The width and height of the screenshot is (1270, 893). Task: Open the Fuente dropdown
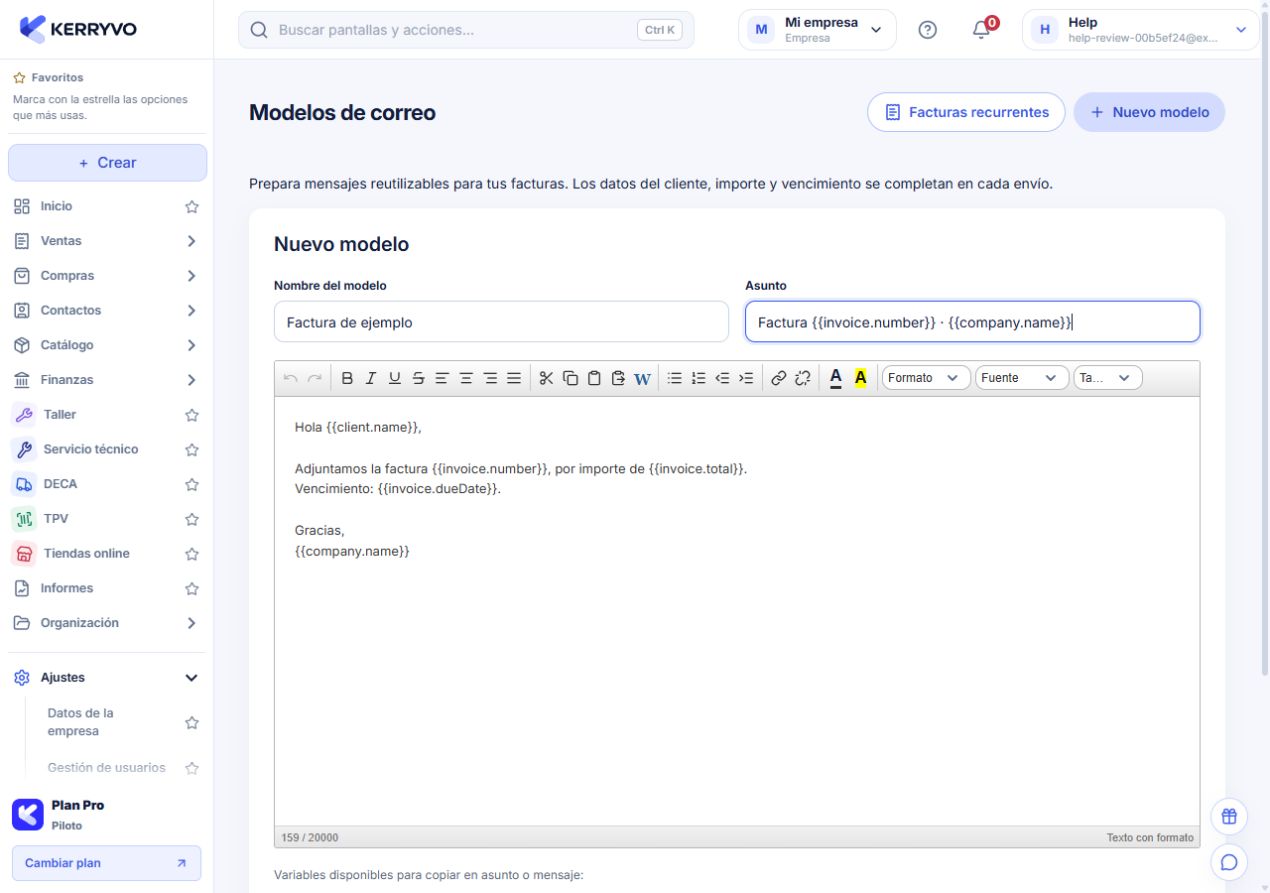(x=1021, y=378)
